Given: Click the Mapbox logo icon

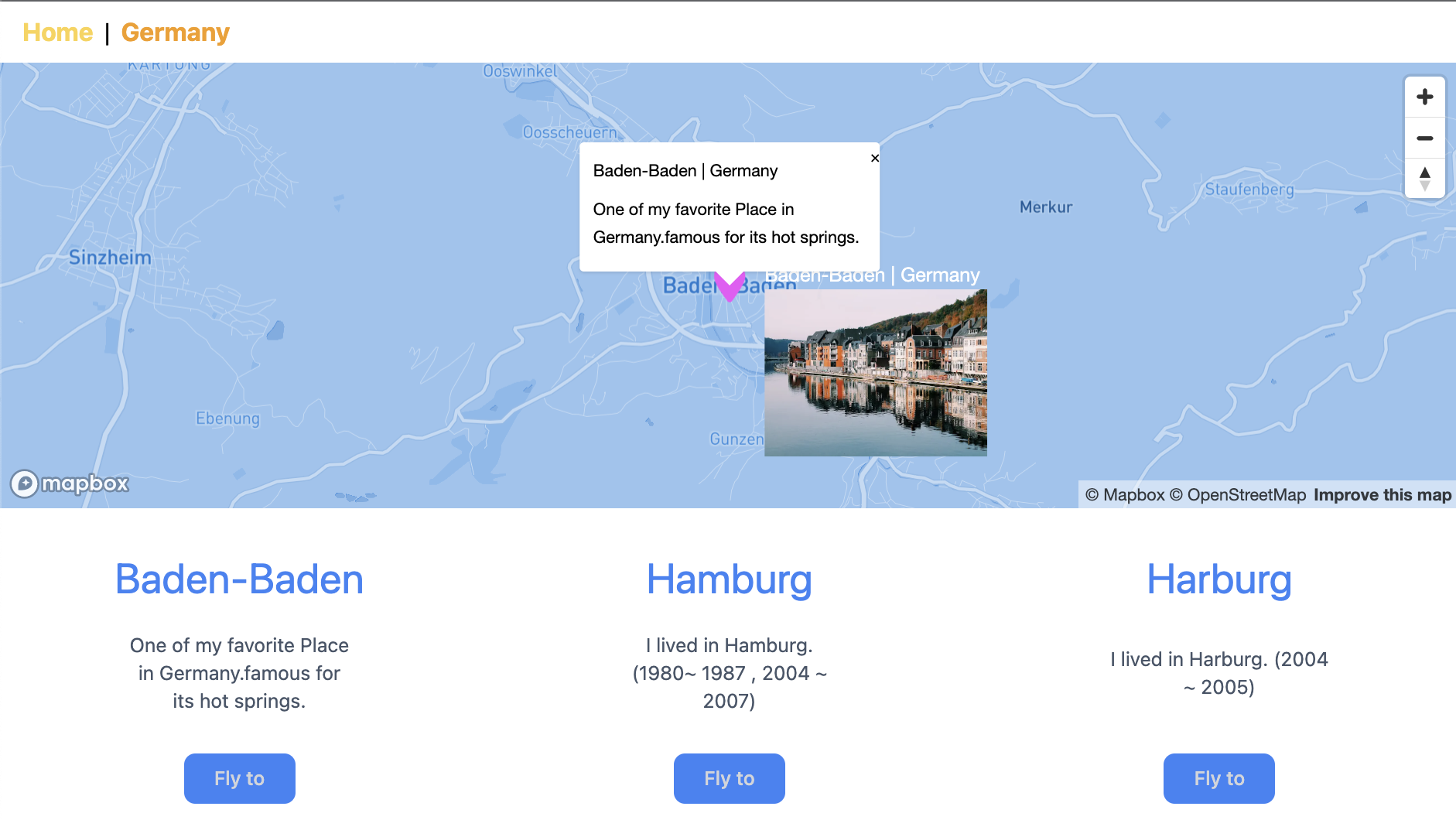Looking at the screenshot, I should (x=69, y=483).
